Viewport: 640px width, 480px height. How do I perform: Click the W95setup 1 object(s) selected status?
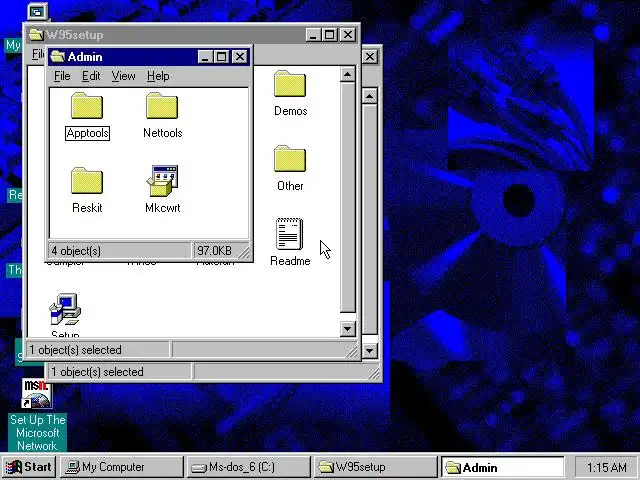coord(75,350)
